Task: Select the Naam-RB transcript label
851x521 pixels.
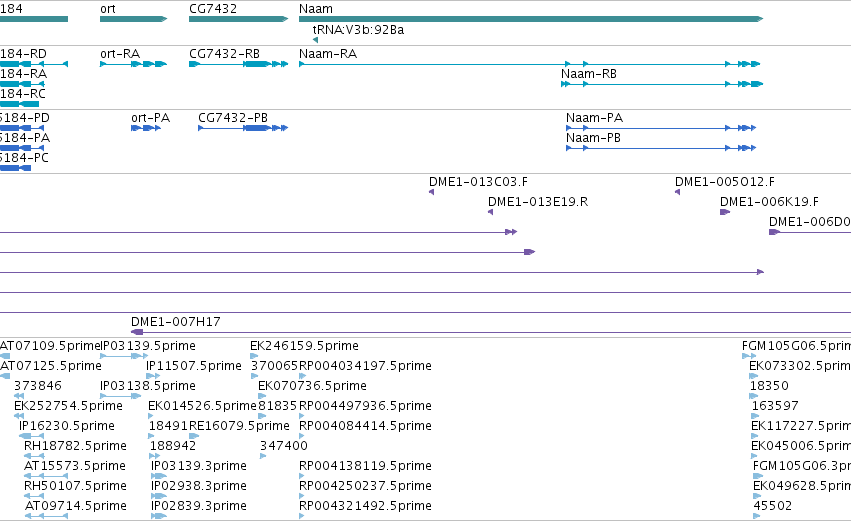Action: (589, 74)
